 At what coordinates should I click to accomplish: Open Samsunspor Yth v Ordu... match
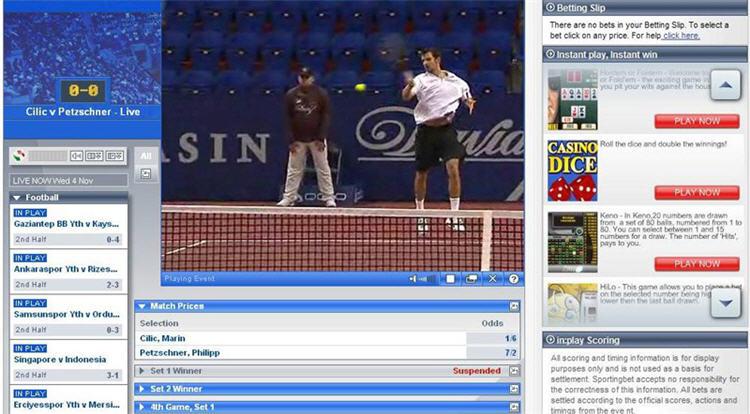click(66, 315)
